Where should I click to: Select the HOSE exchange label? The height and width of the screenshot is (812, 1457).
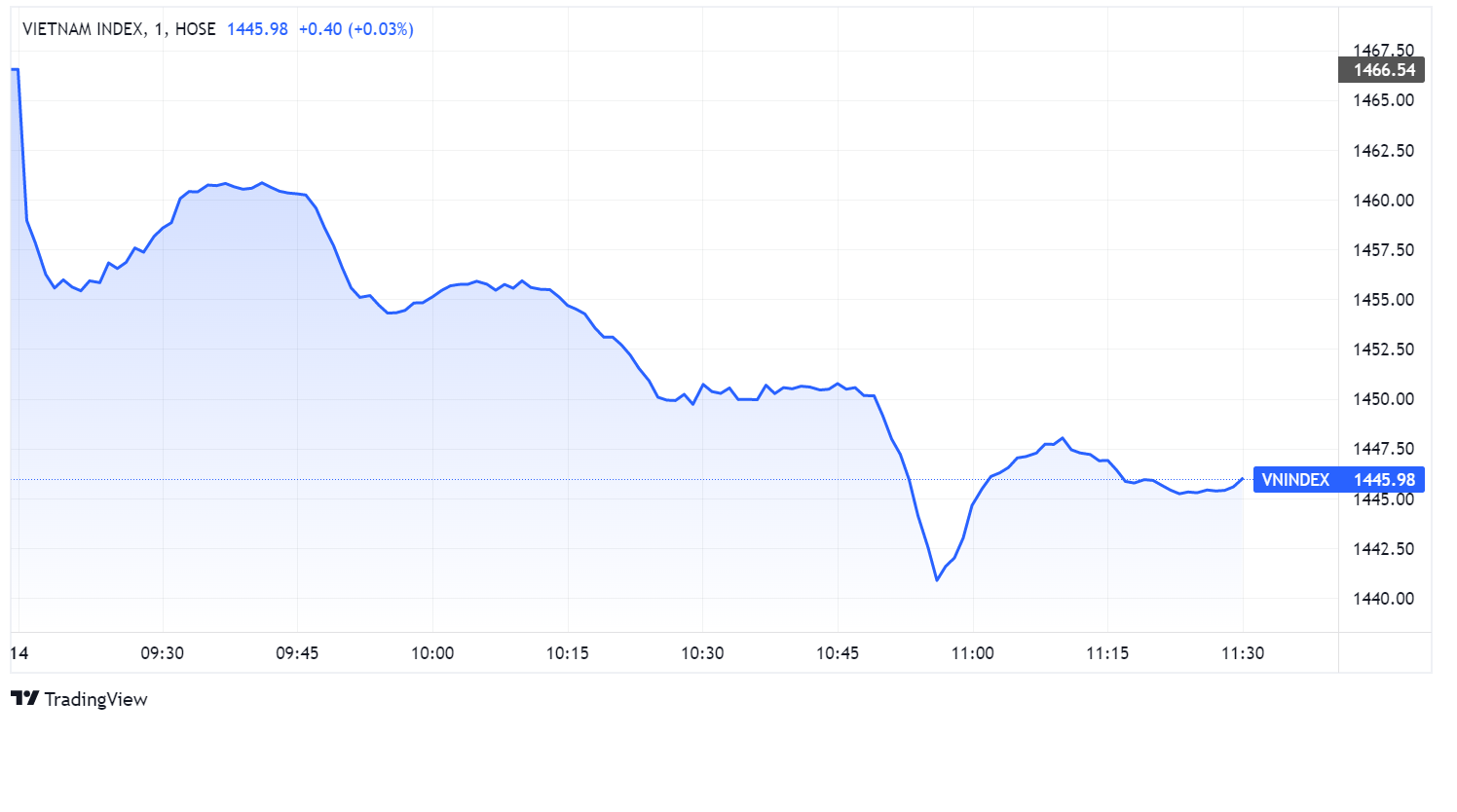[195, 29]
